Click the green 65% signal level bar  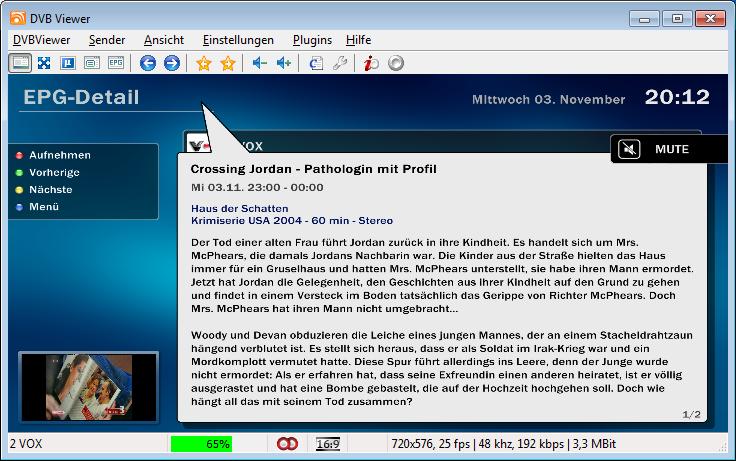(201, 444)
